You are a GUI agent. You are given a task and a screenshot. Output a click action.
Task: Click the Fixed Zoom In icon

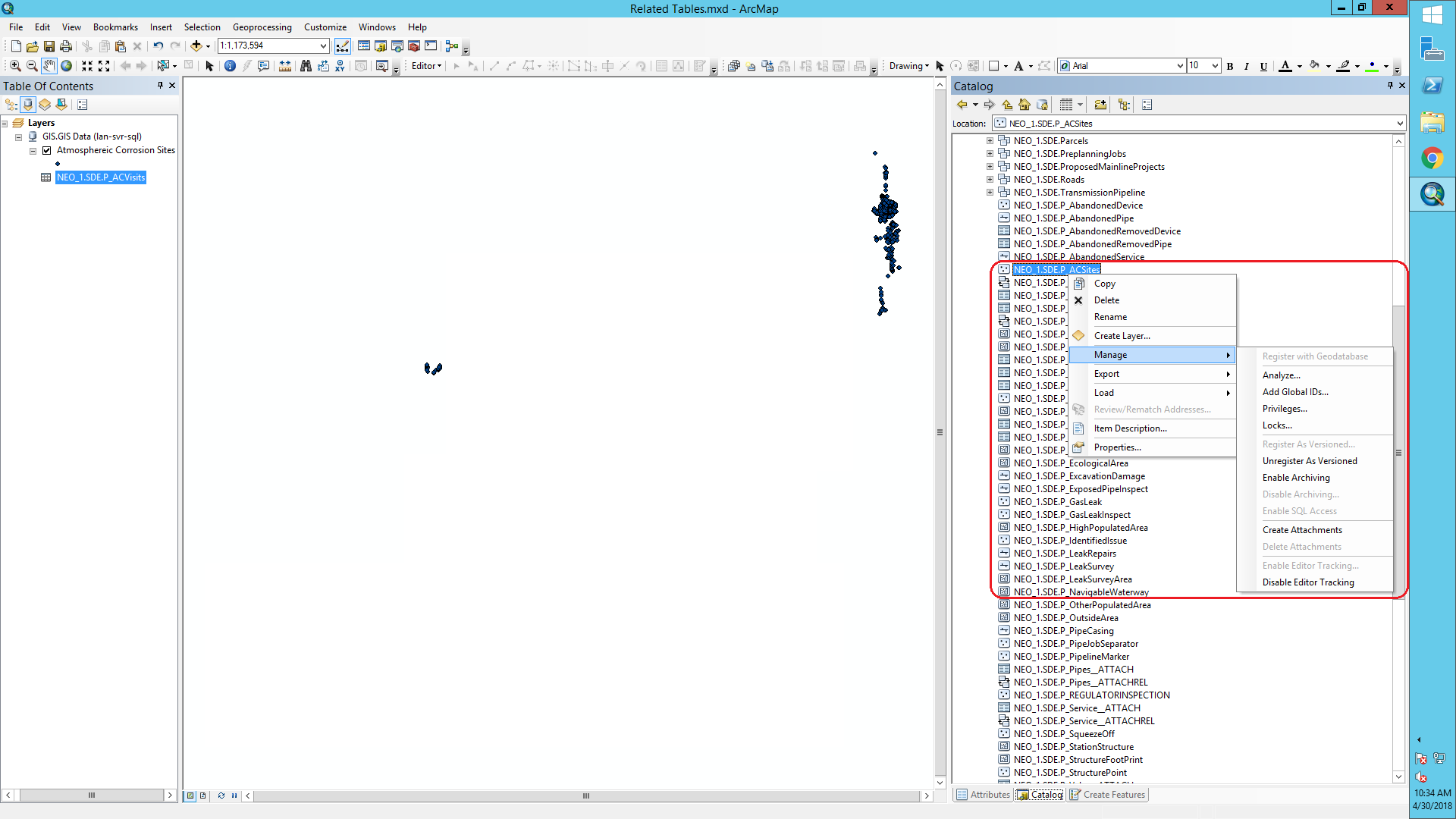(x=87, y=66)
